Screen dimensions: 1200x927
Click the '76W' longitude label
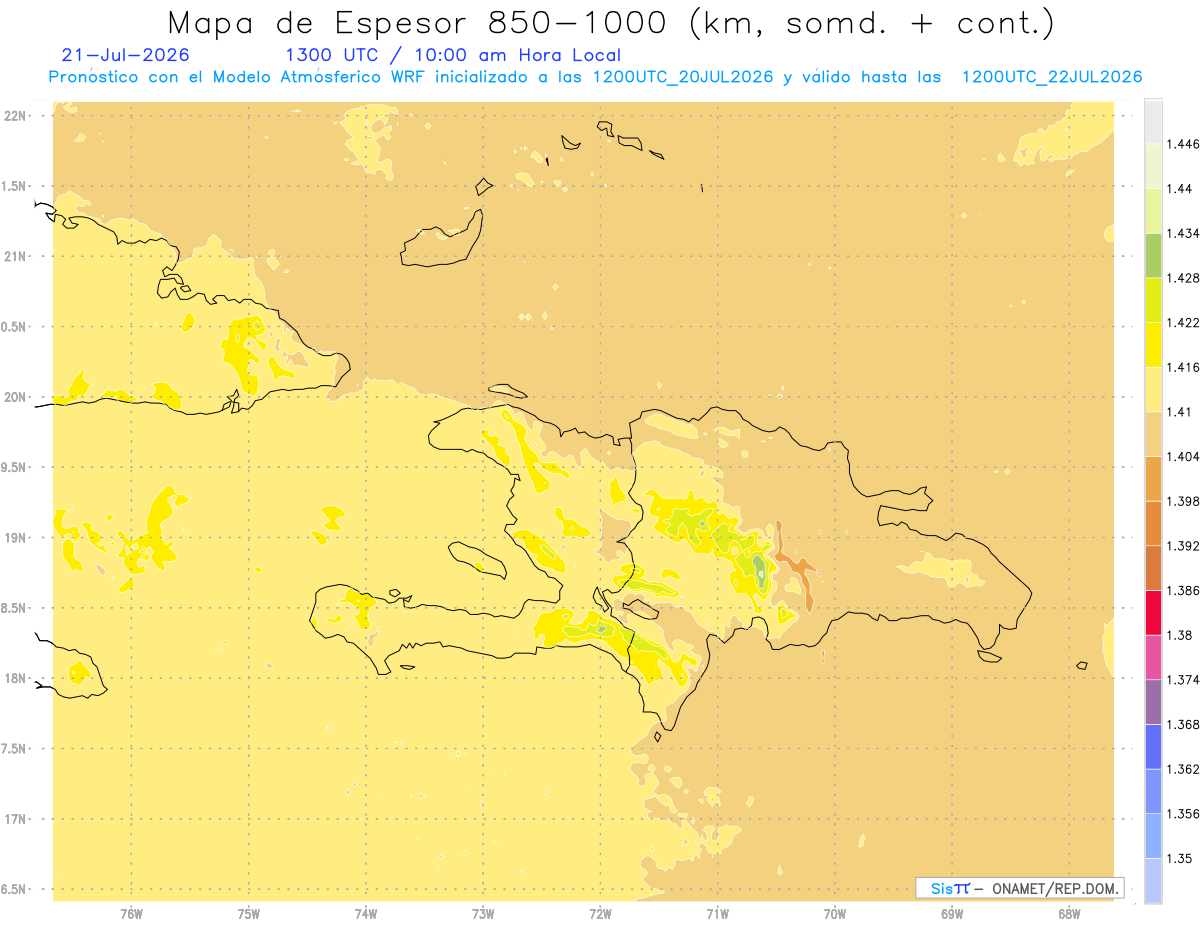131,913
